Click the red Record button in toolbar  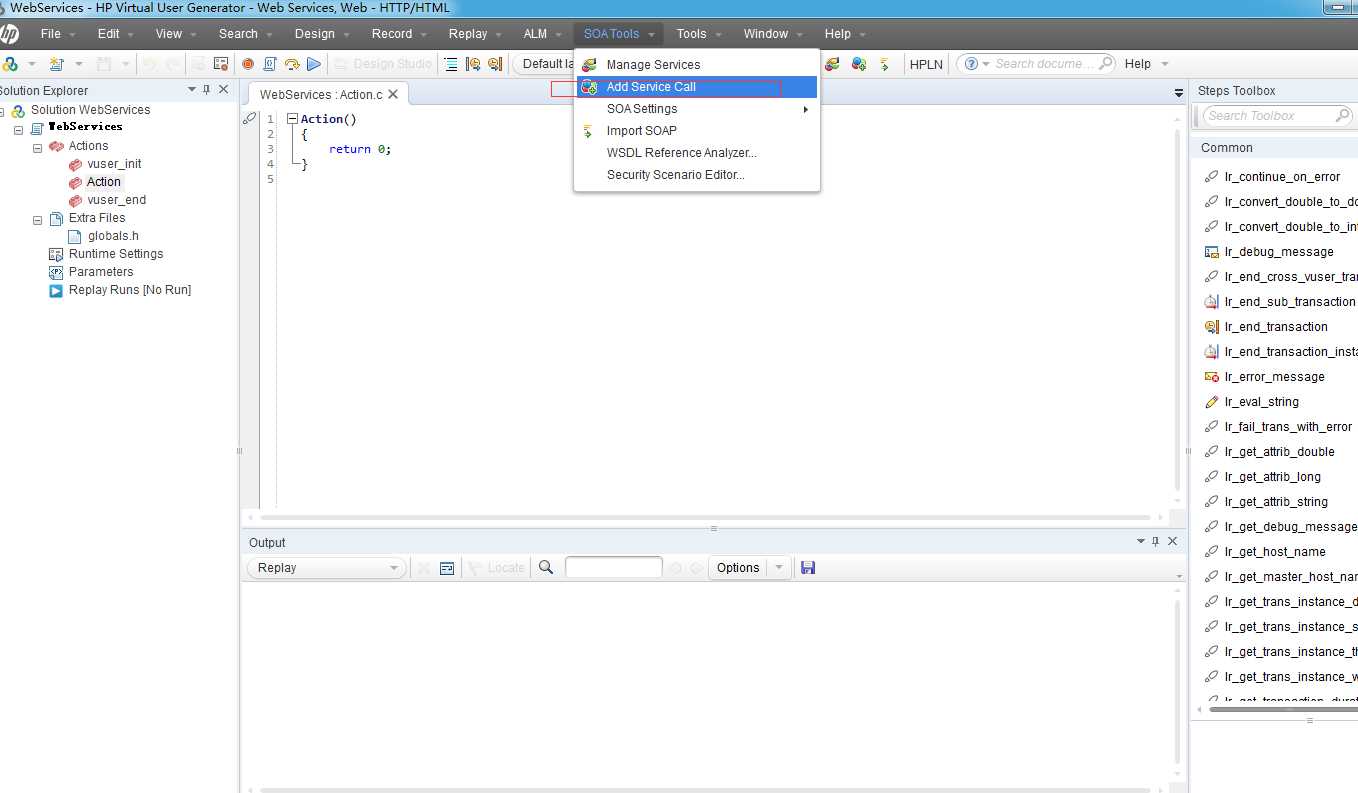tap(248, 64)
